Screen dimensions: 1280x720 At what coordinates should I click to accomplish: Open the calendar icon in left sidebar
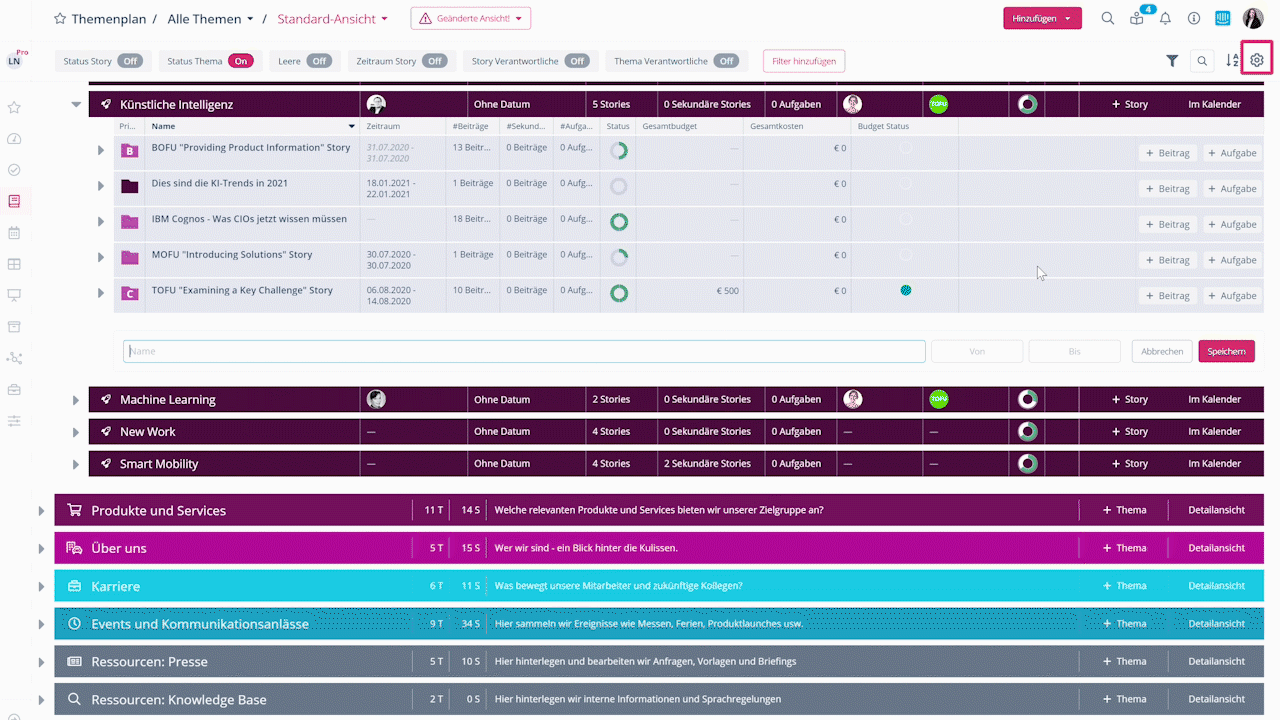point(14,233)
